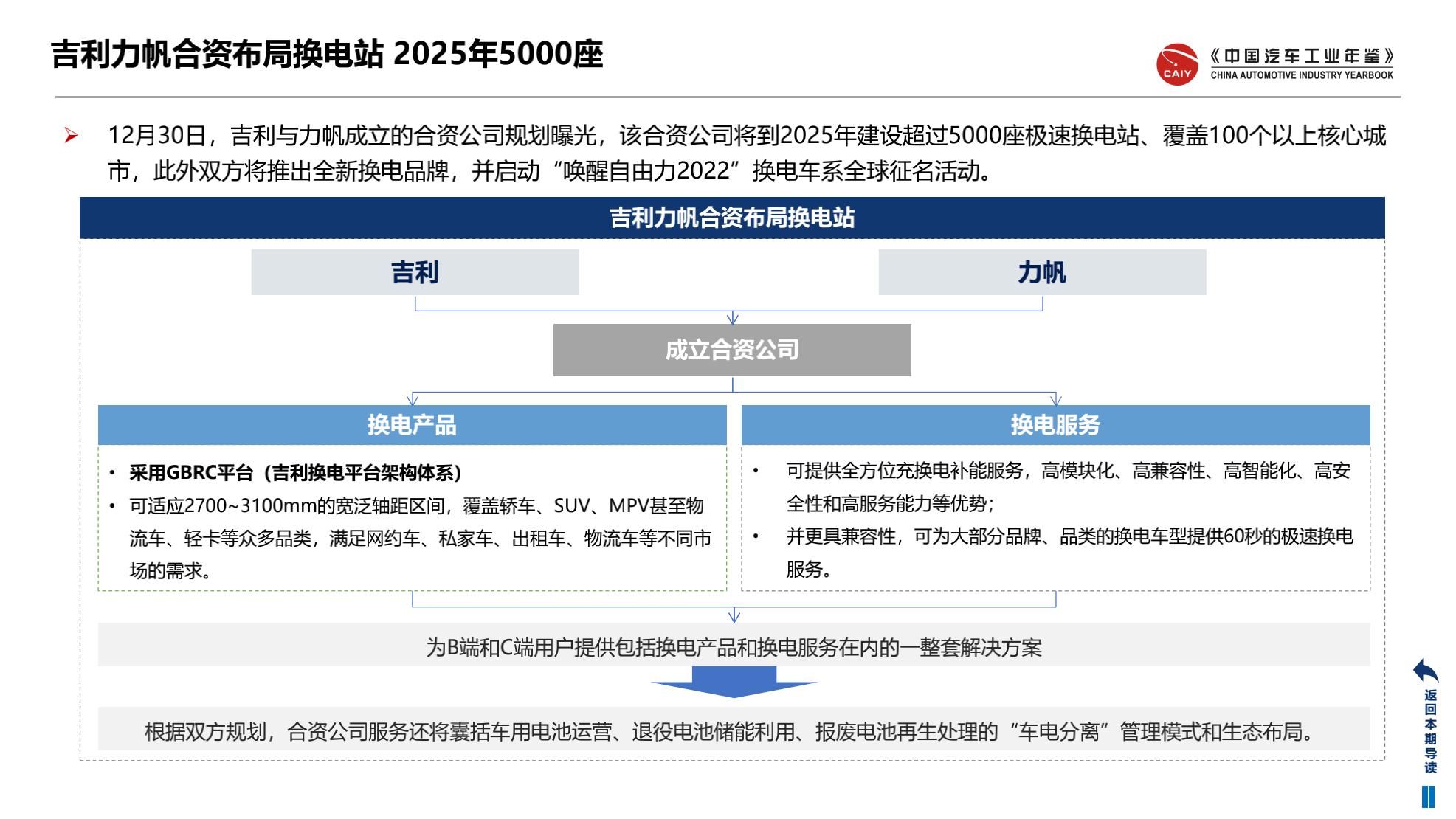
Task: Open the 返回本期导读 vertical link
Action: tap(1430, 731)
